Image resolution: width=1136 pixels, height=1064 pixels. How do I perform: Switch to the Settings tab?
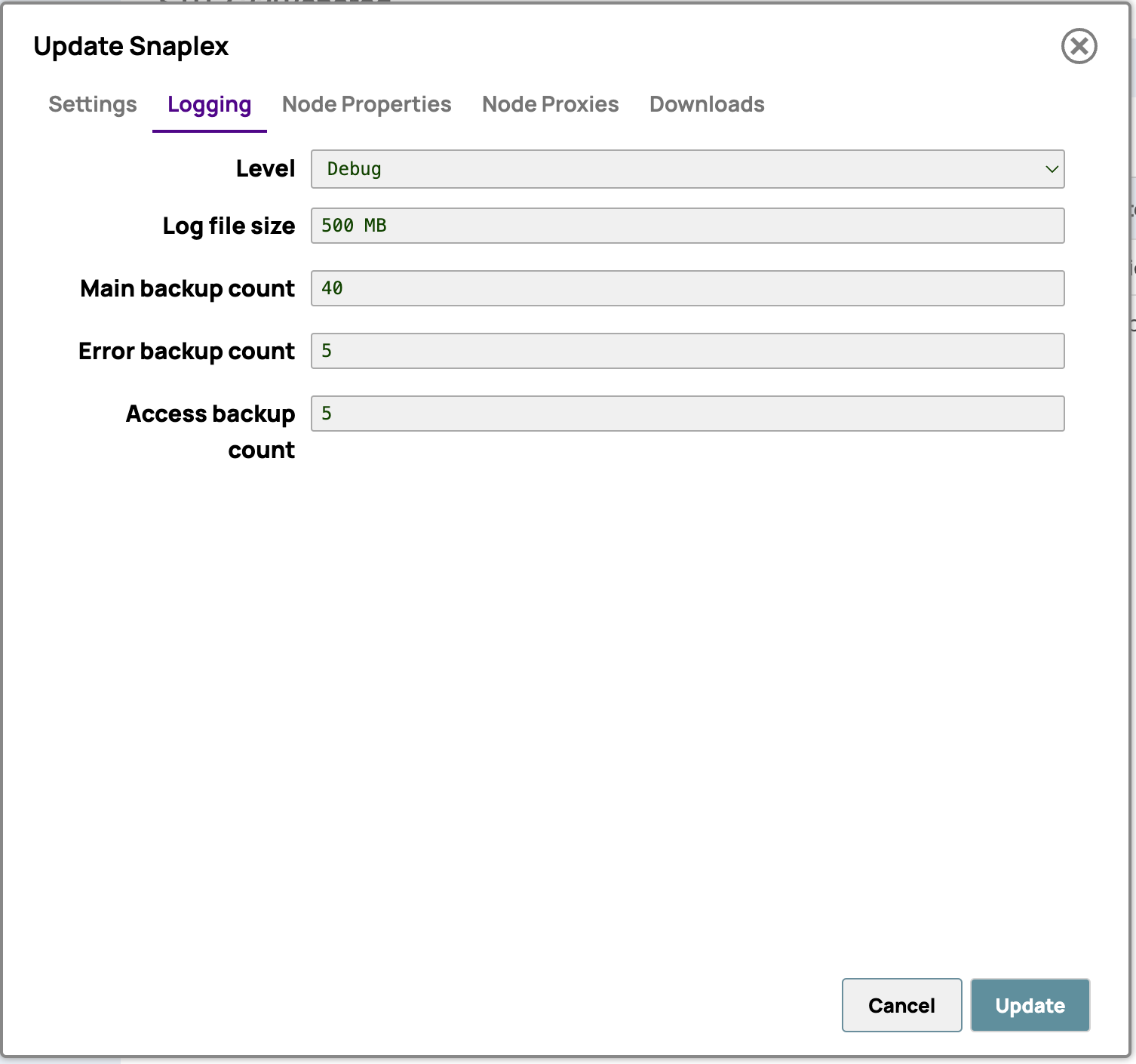[92, 104]
